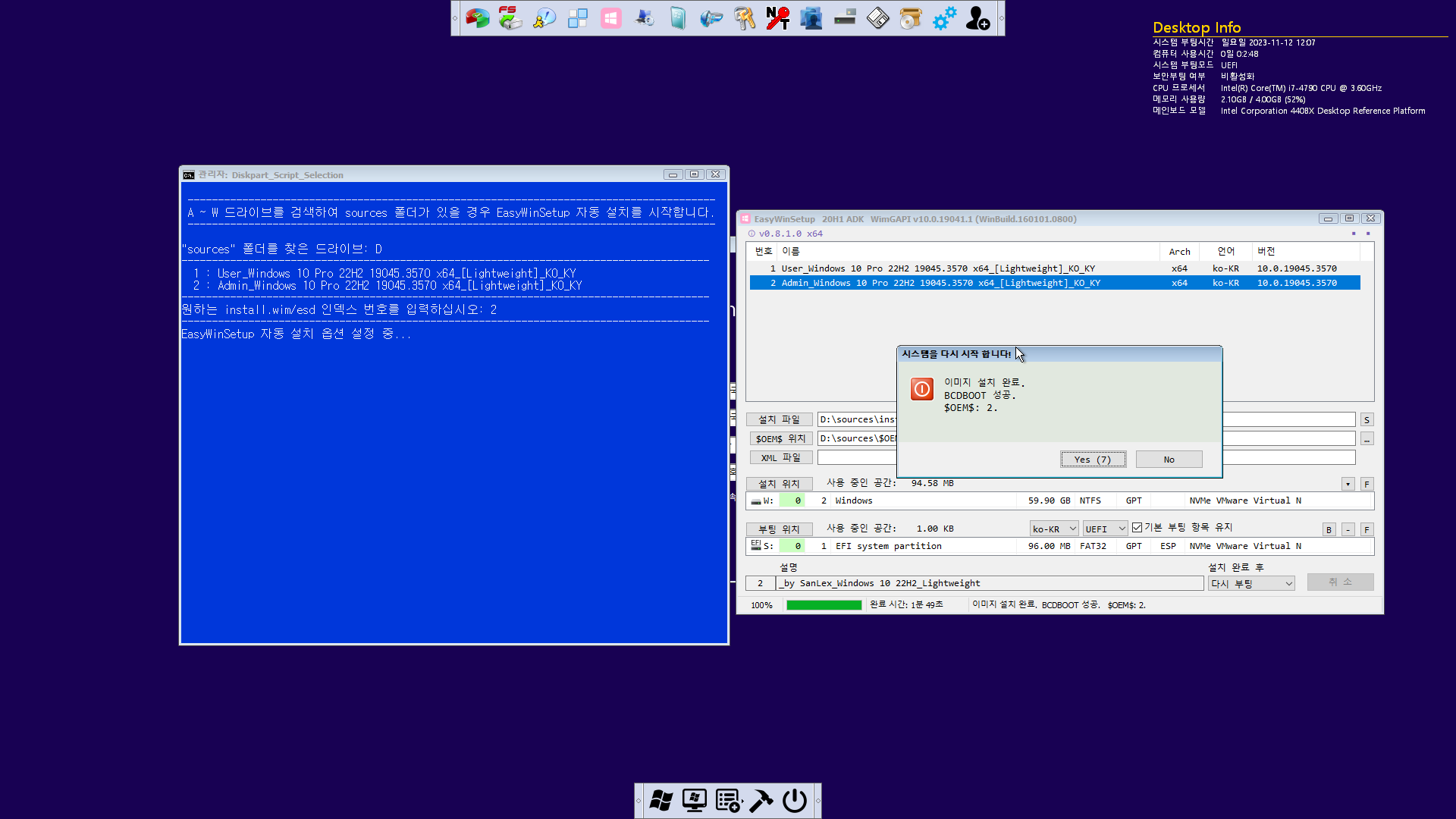Select Admin_Windows 10 Pro row in image list
The height and width of the screenshot is (819, 1456).
pyautogui.click(x=1055, y=283)
